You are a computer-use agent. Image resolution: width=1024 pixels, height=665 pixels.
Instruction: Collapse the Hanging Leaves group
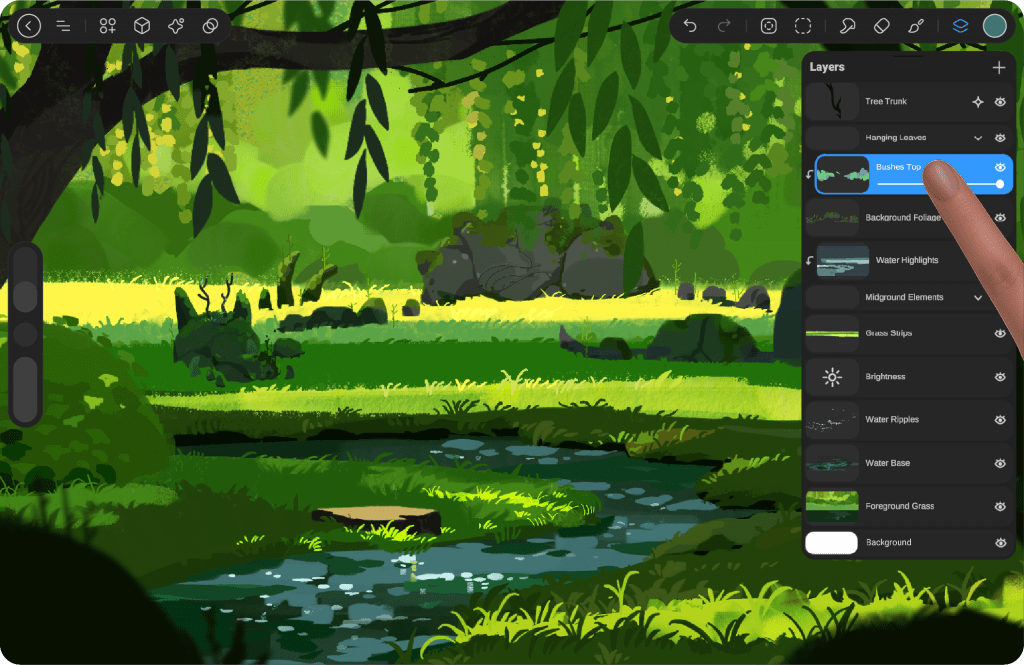coord(978,138)
